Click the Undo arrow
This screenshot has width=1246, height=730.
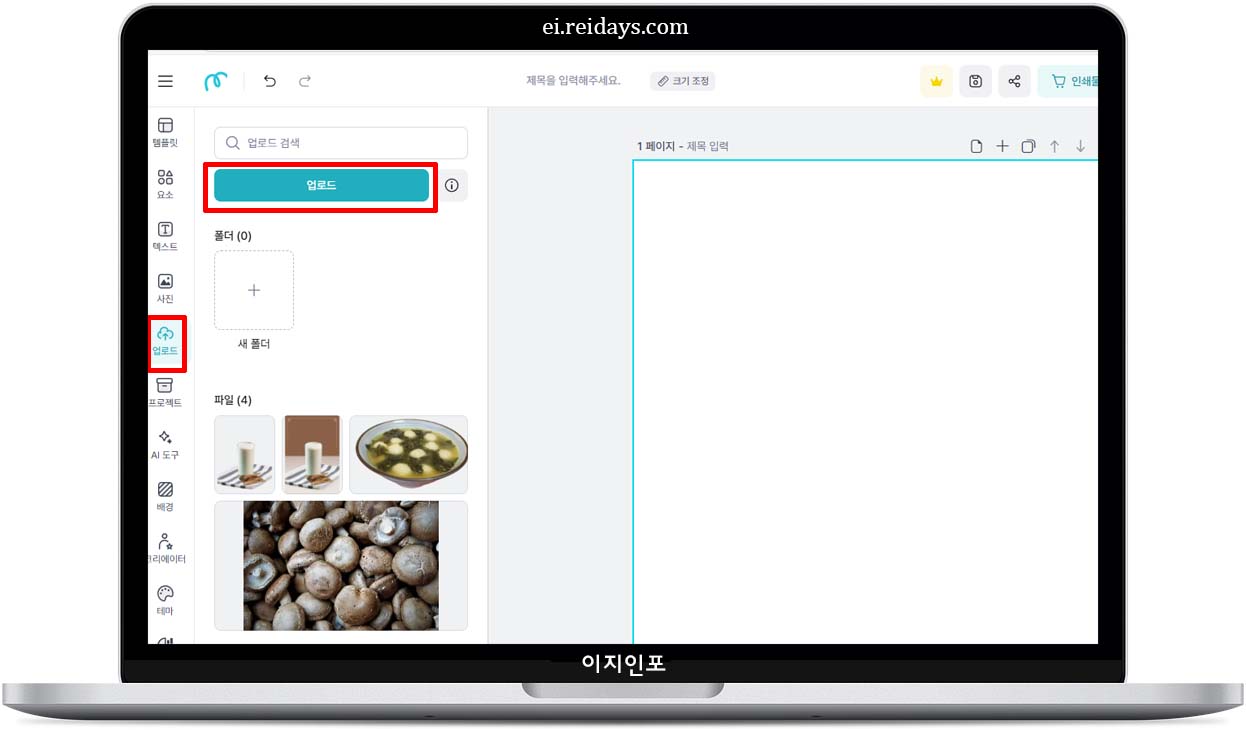point(269,81)
